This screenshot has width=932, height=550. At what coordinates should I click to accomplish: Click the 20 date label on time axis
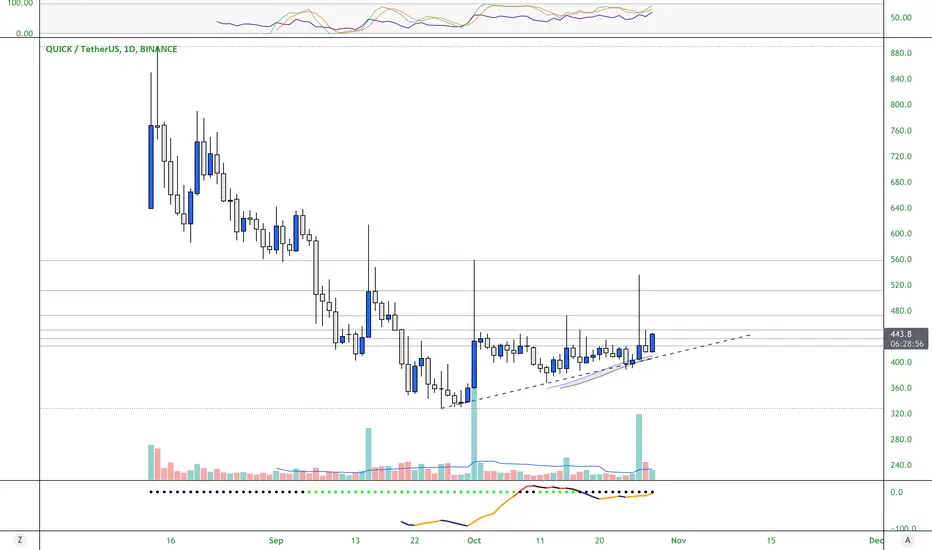tap(599, 540)
